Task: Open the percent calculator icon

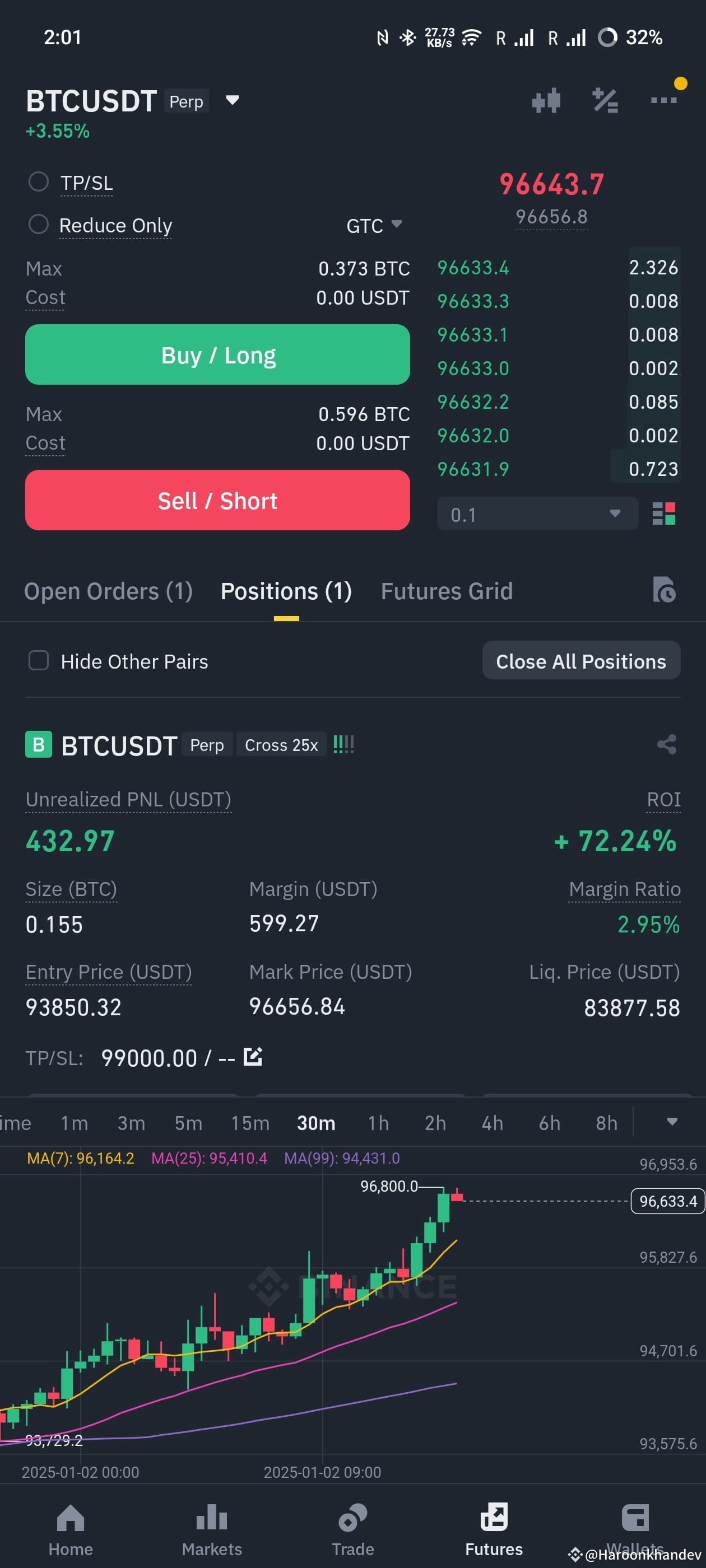Action: [x=605, y=100]
